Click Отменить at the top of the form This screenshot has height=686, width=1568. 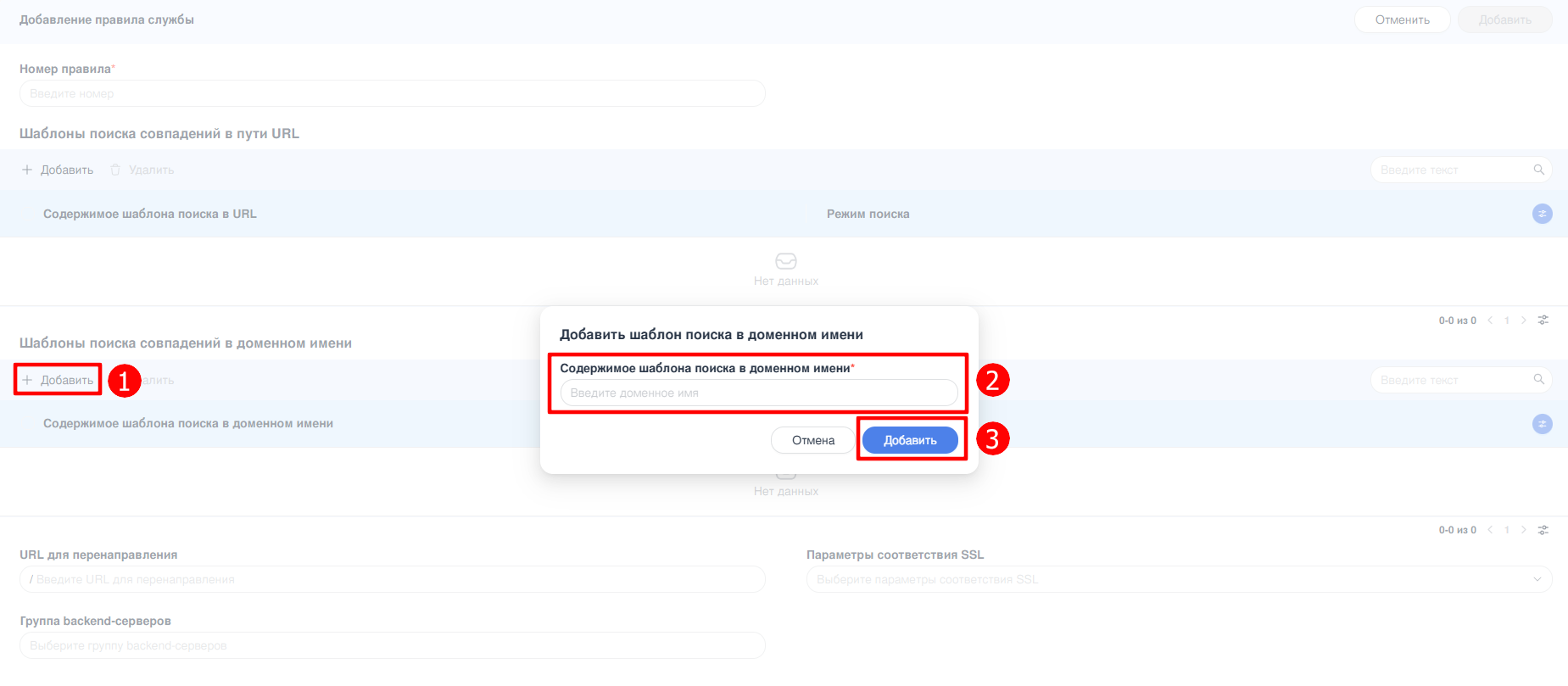click(x=1402, y=20)
